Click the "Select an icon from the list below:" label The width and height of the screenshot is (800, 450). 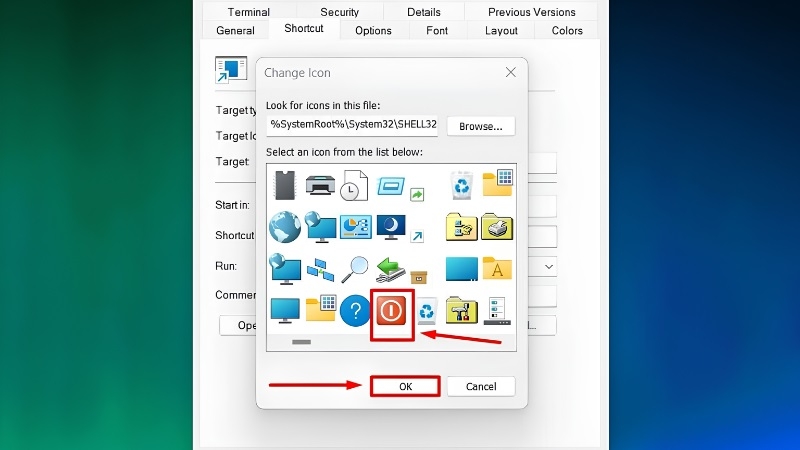click(344, 152)
